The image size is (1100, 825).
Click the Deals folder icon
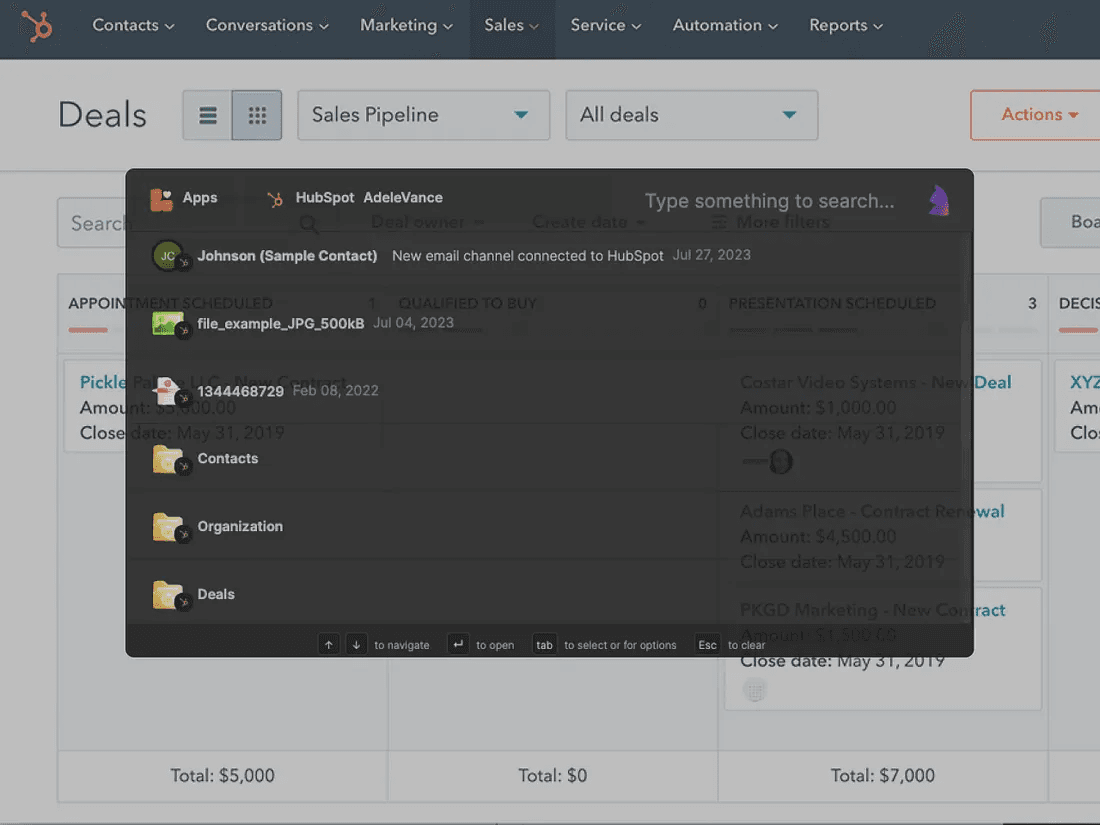pos(168,595)
